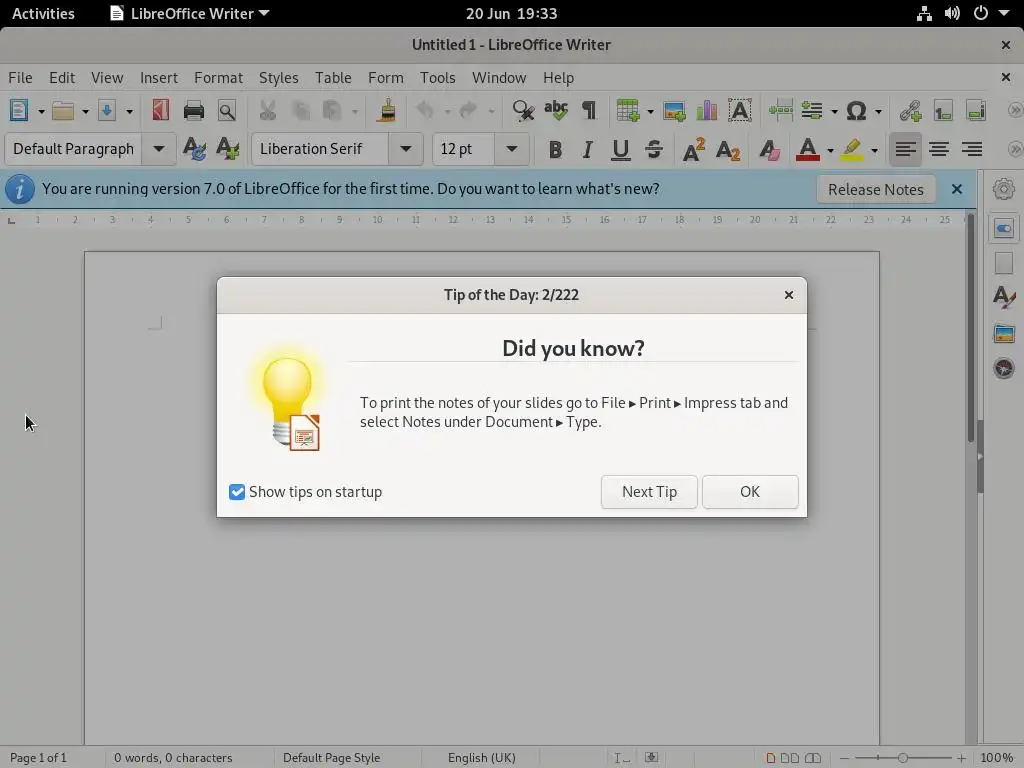Viewport: 1024px width, 768px height.
Task: Click the Clone Formatting paintbrush
Action: click(x=386, y=110)
